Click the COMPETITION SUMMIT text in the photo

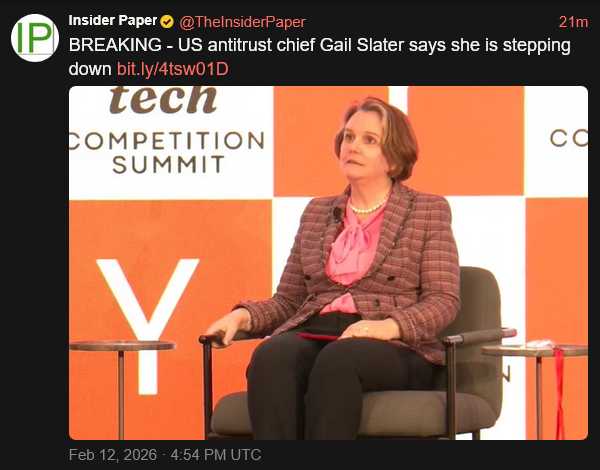click(167, 151)
